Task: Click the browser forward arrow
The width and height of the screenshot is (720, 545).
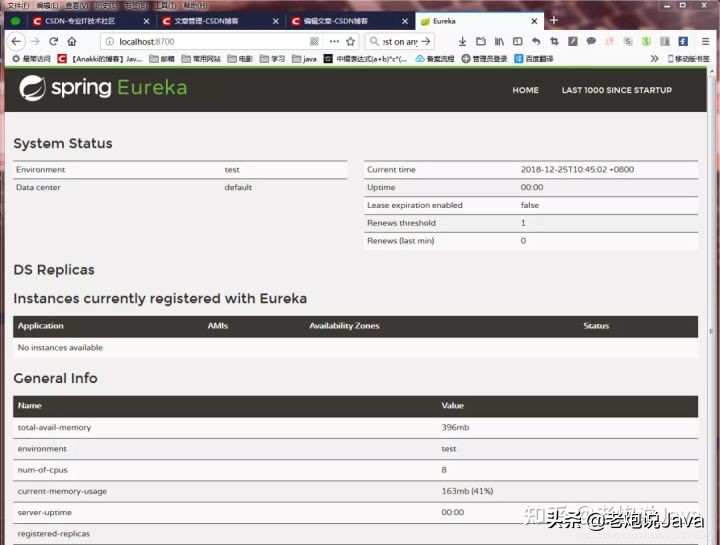Action: coord(35,41)
